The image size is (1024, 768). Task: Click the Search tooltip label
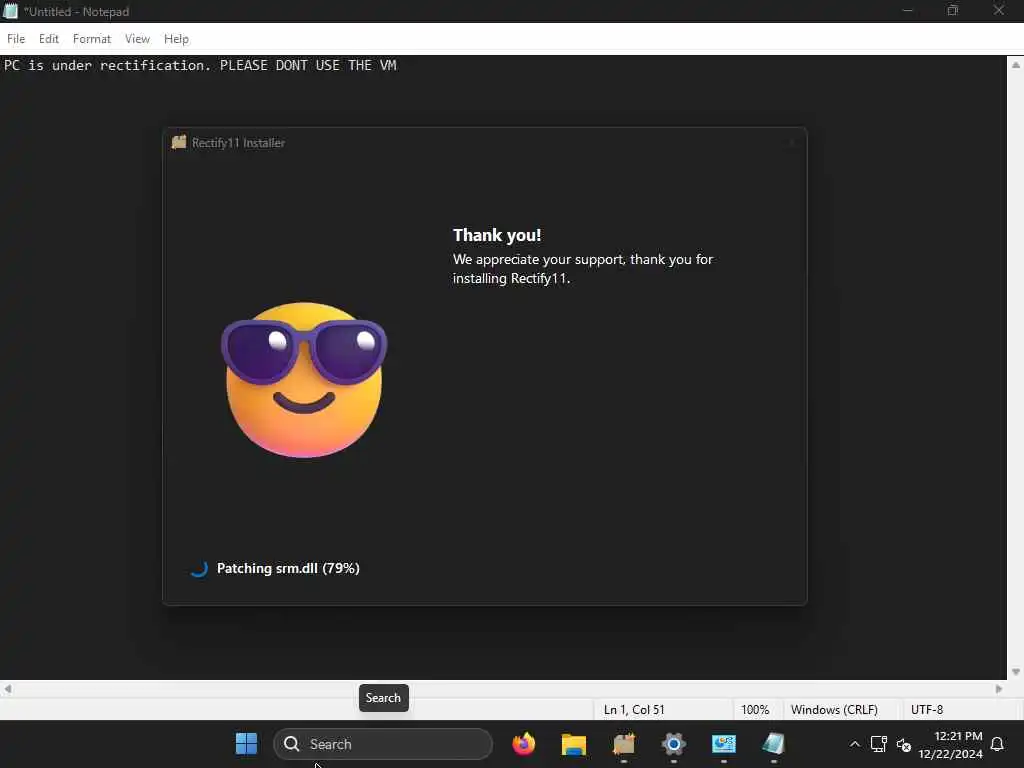[x=383, y=698]
